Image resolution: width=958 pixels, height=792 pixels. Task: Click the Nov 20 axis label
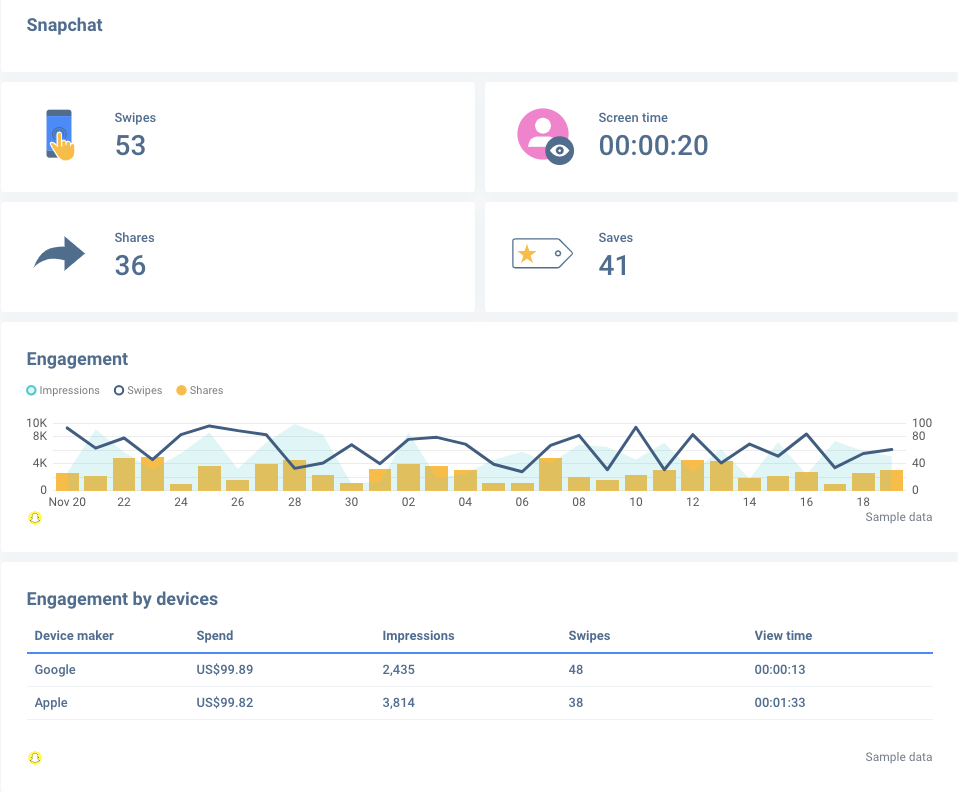[67, 502]
